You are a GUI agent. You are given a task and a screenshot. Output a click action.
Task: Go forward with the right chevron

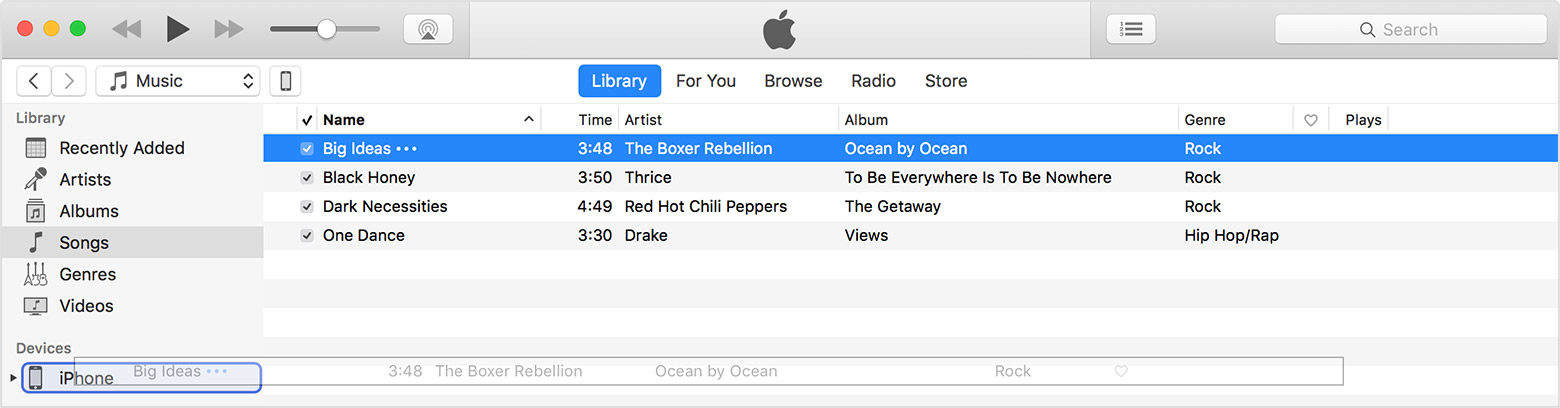click(68, 81)
